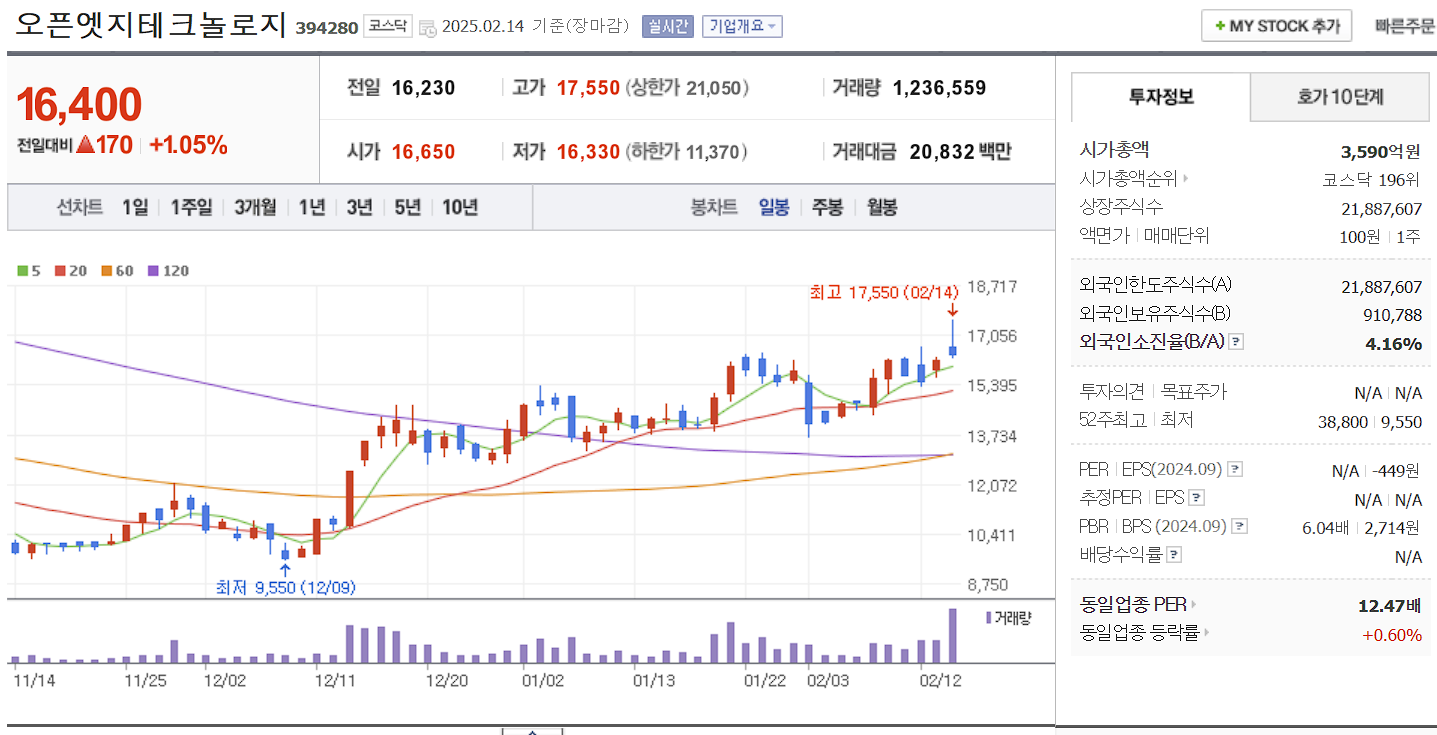Click the arrow next to 동일업종 등락률
Image resolution: width=1437 pixels, height=735 pixels.
coord(1209,634)
